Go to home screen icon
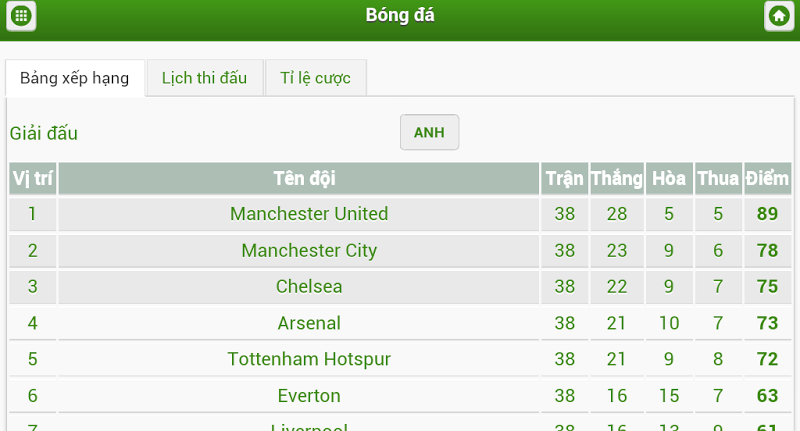 click(779, 16)
